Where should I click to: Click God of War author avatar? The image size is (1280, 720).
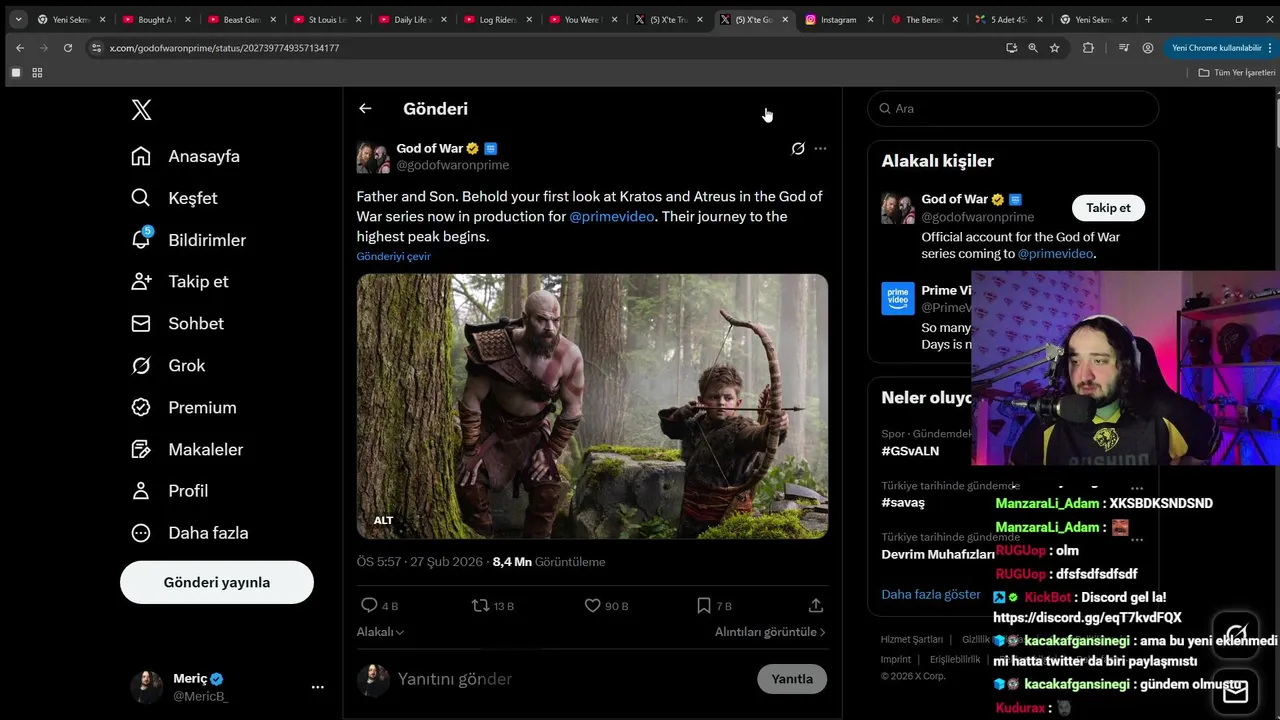pos(373,157)
